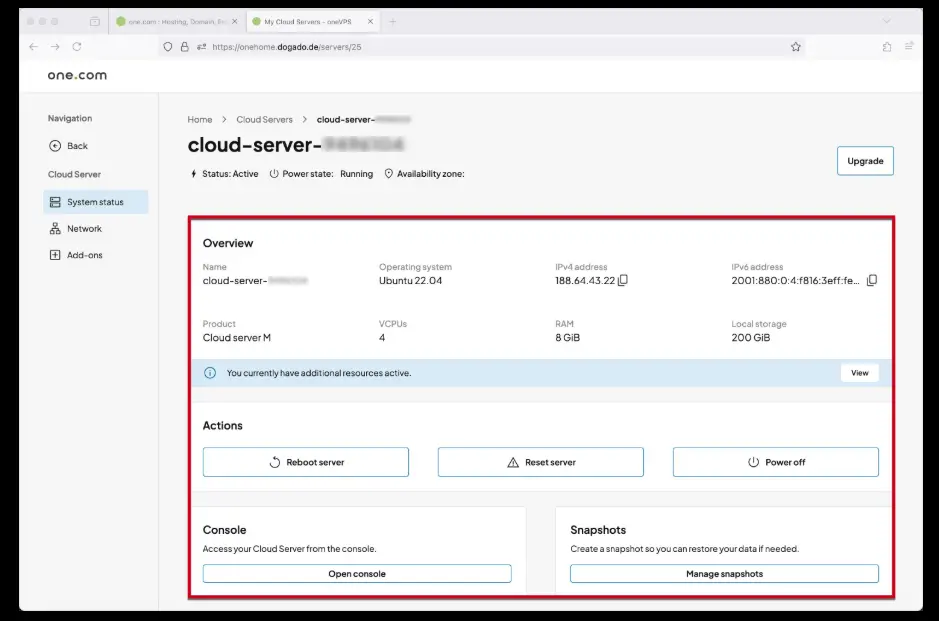Bookmark page with star icon
The image size is (939, 621).
point(795,47)
